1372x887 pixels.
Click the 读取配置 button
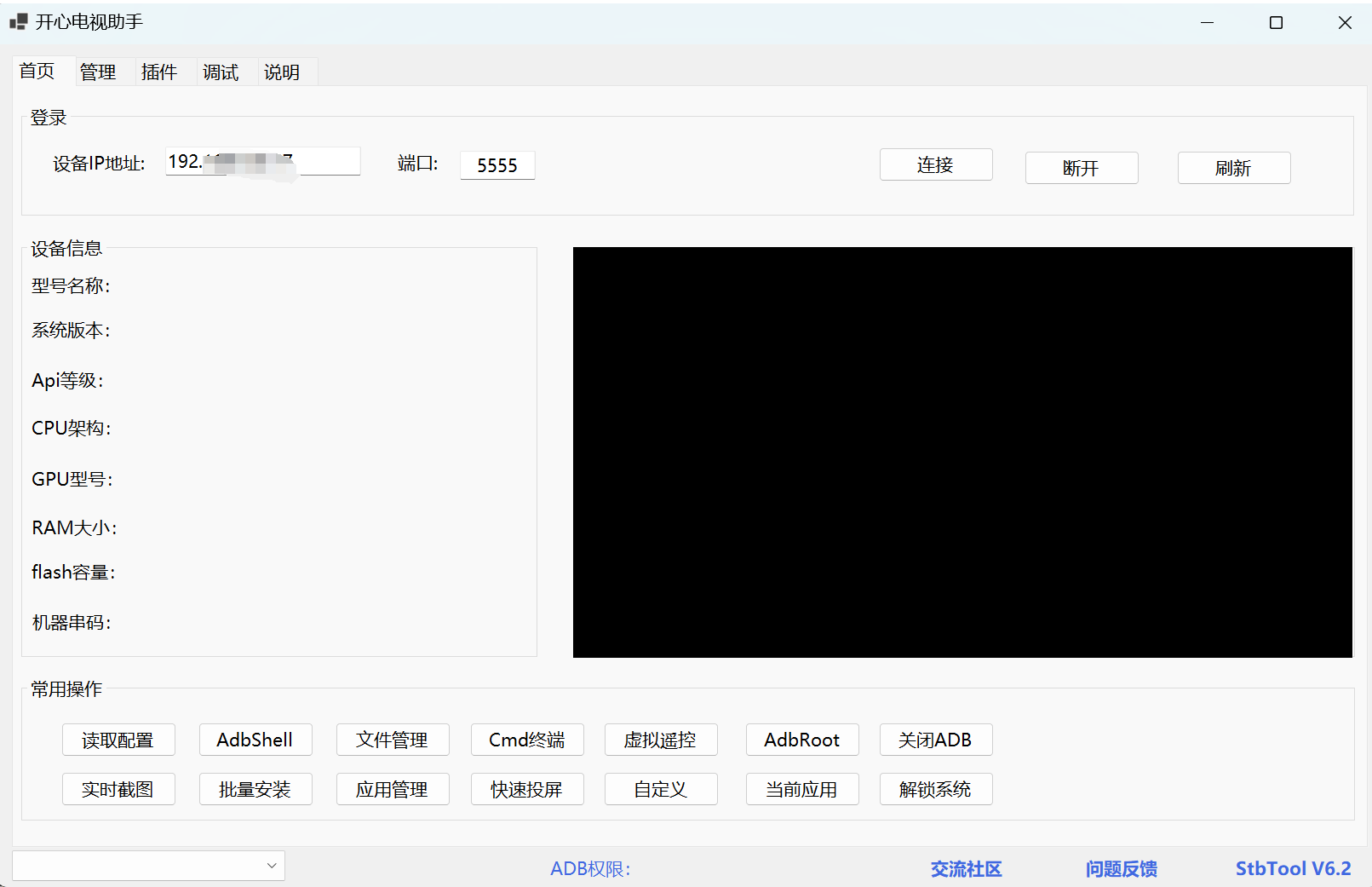click(118, 740)
